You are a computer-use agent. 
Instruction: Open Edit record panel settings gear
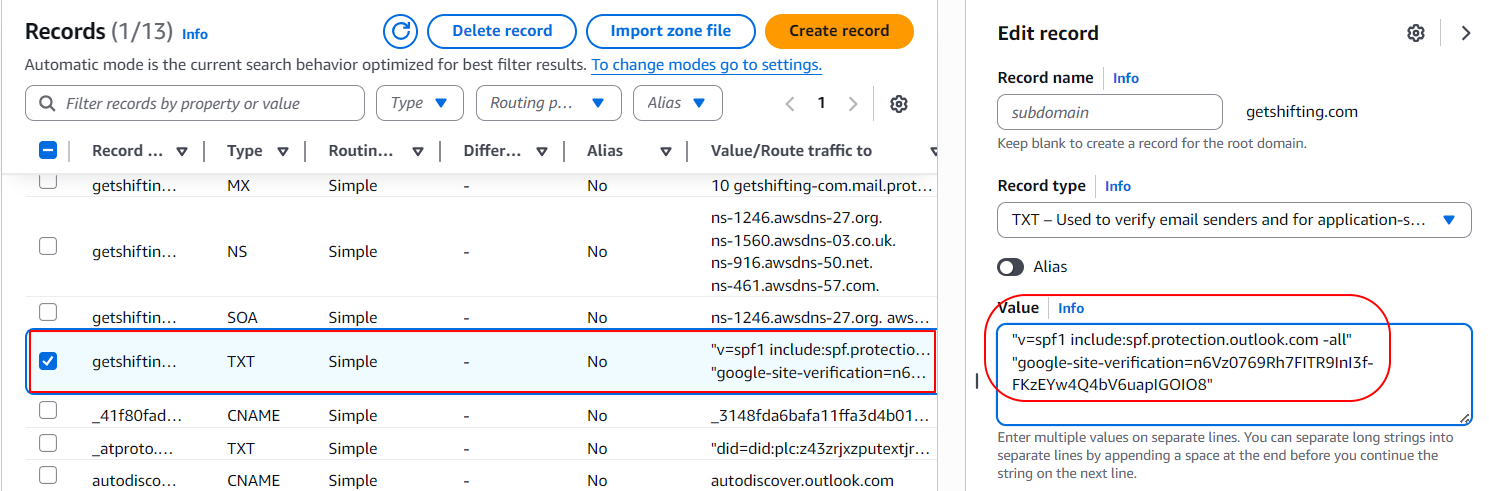1416,33
